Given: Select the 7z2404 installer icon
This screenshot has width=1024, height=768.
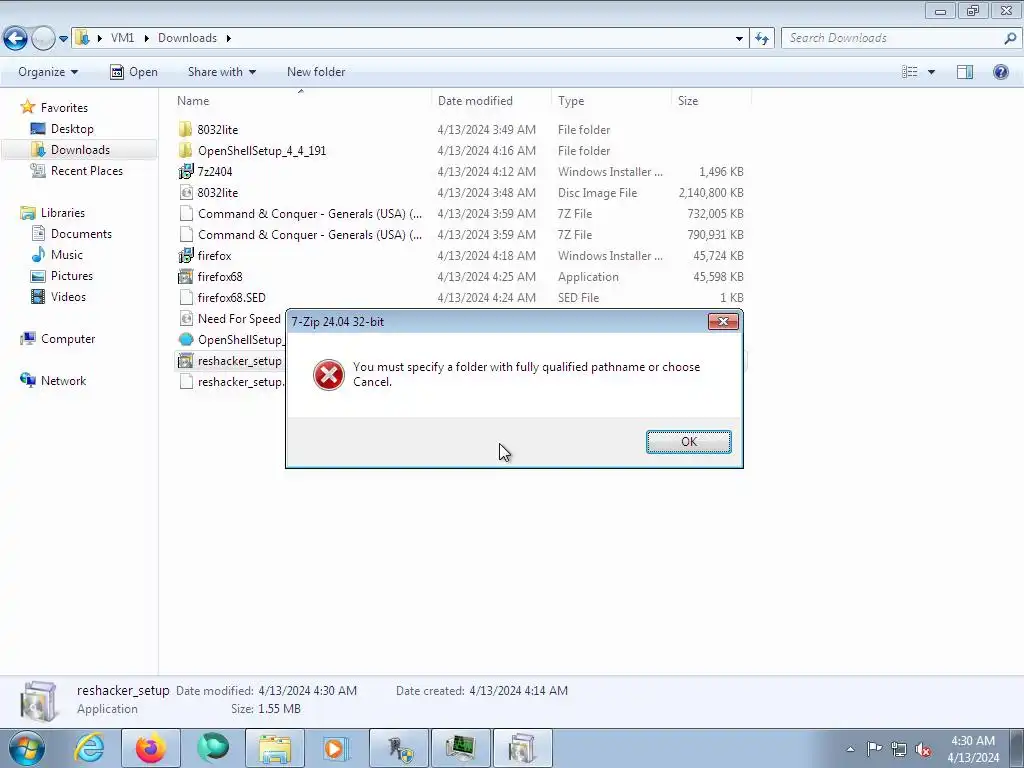Looking at the screenshot, I should click(x=186, y=171).
